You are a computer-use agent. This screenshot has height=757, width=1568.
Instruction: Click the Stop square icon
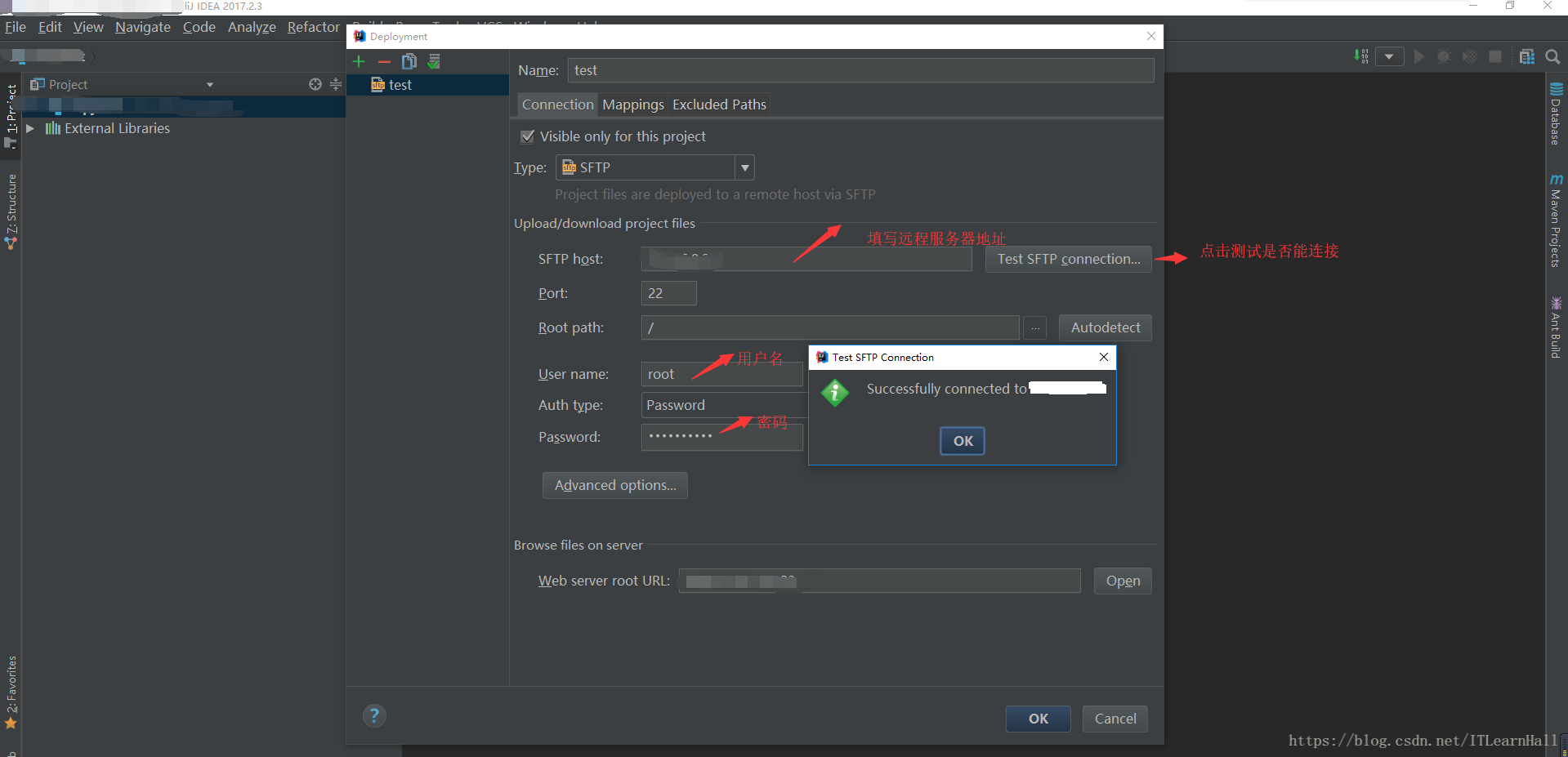(1495, 56)
